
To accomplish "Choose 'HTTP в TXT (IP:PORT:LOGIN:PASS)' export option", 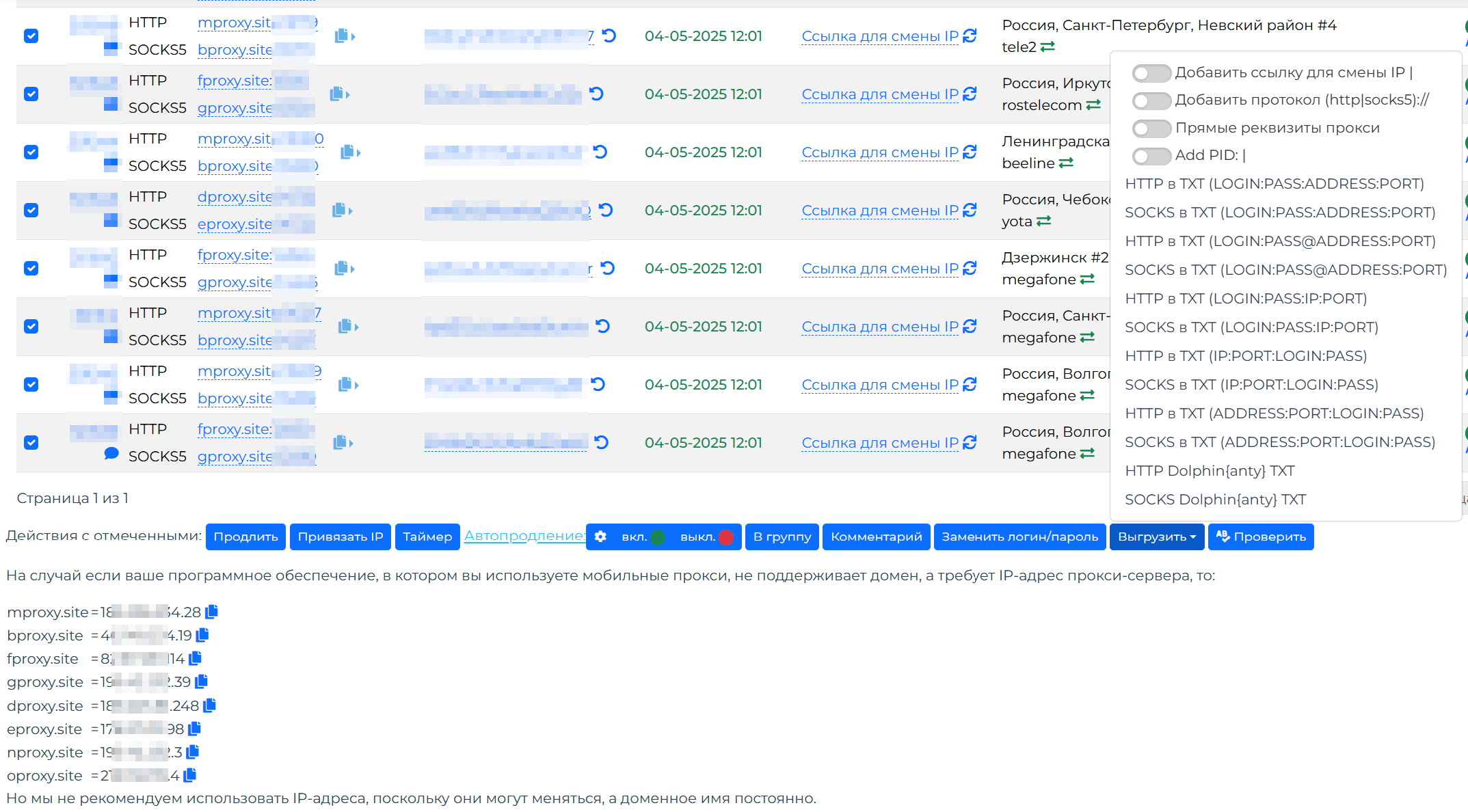I will click(x=1246, y=356).
